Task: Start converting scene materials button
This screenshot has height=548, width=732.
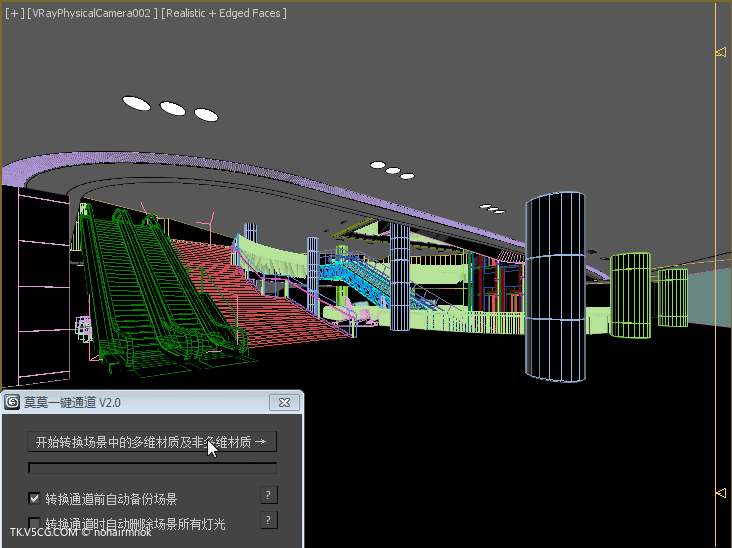Action: pyautogui.click(x=152, y=442)
